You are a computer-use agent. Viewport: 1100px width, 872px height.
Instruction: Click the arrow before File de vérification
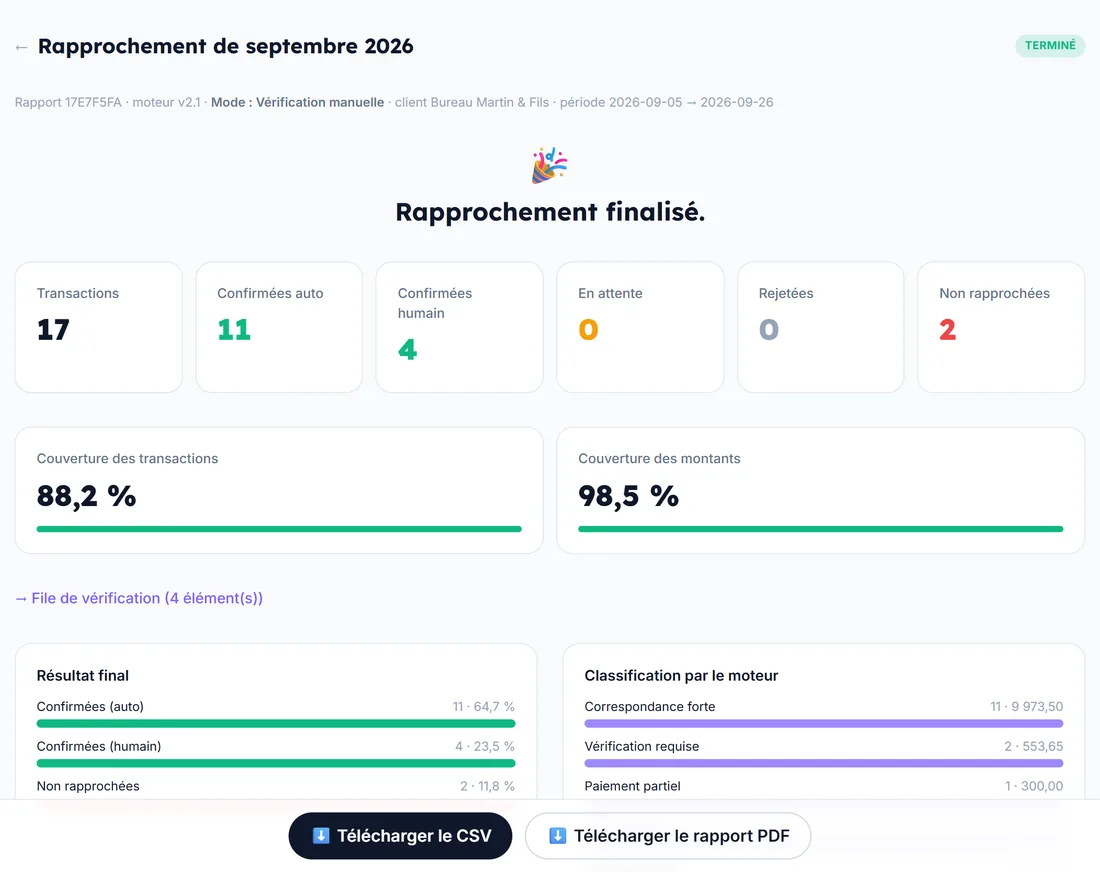tap(21, 598)
